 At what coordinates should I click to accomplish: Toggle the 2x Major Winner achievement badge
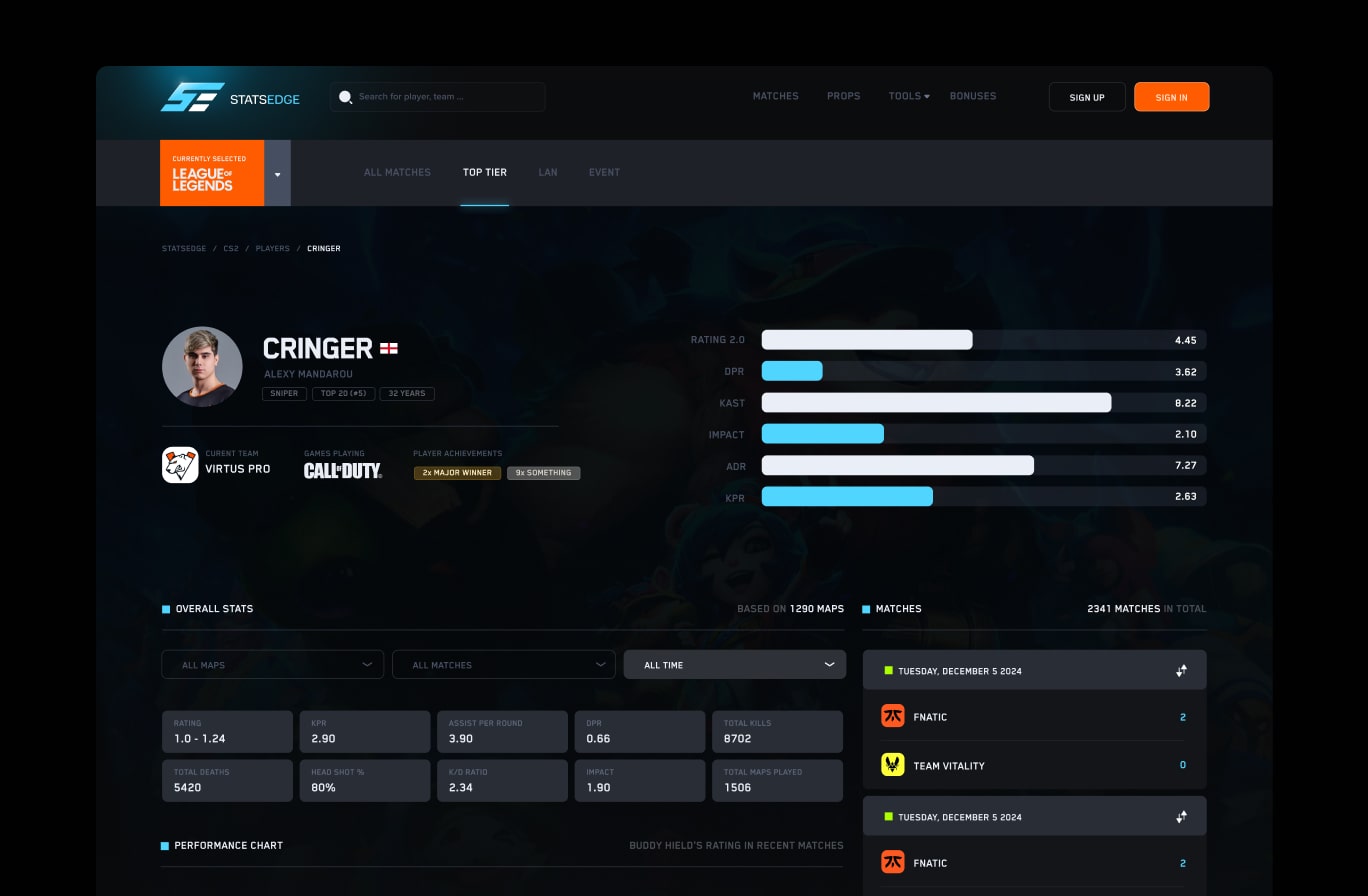pos(457,472)
